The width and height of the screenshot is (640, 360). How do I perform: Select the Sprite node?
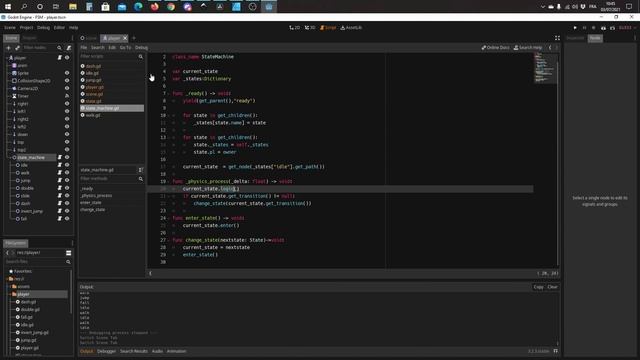23,73
